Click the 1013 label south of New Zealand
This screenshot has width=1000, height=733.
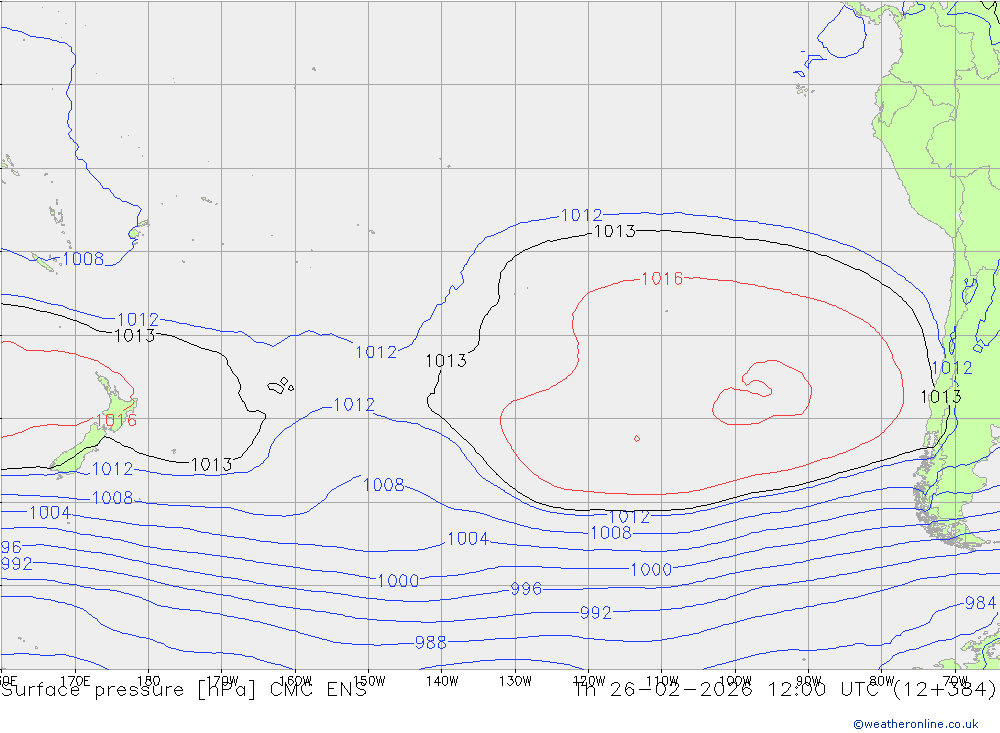[x=212, y=465]
